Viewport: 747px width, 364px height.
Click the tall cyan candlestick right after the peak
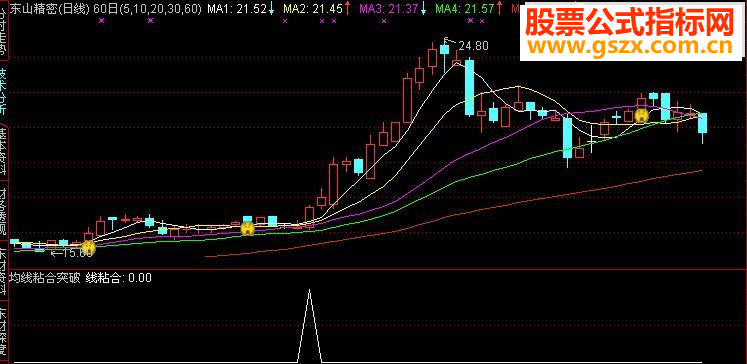coord(470,88)
